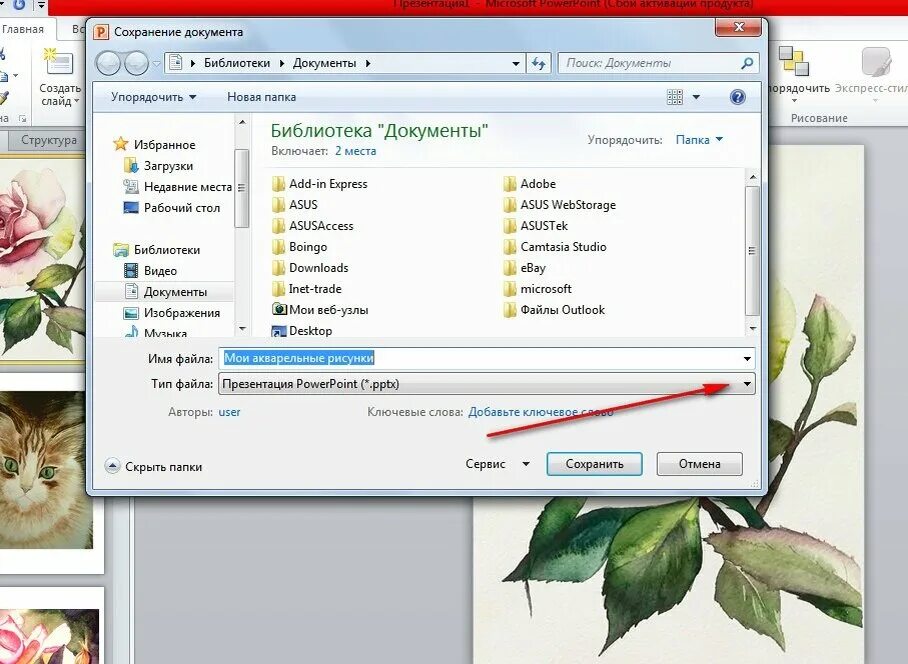Select the cat slide thumbnail
The width and height of the screenshot is (908, 664).
point(46,469)
